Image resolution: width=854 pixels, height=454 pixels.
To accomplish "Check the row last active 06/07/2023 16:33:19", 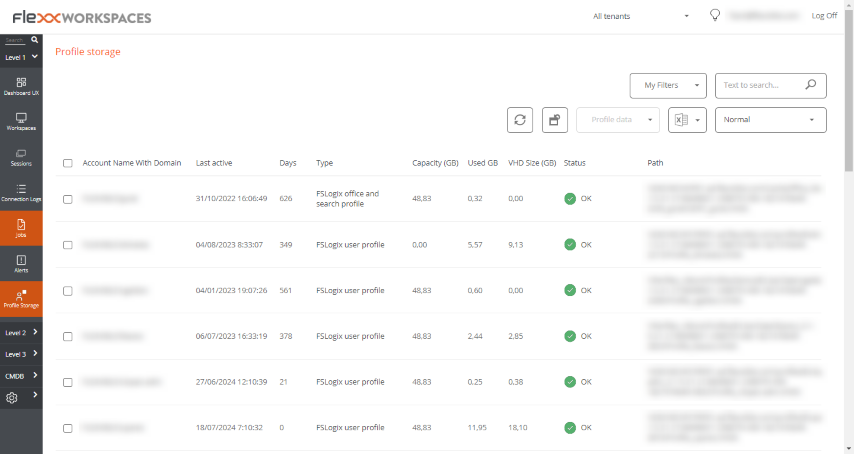I will coord(68,336).
